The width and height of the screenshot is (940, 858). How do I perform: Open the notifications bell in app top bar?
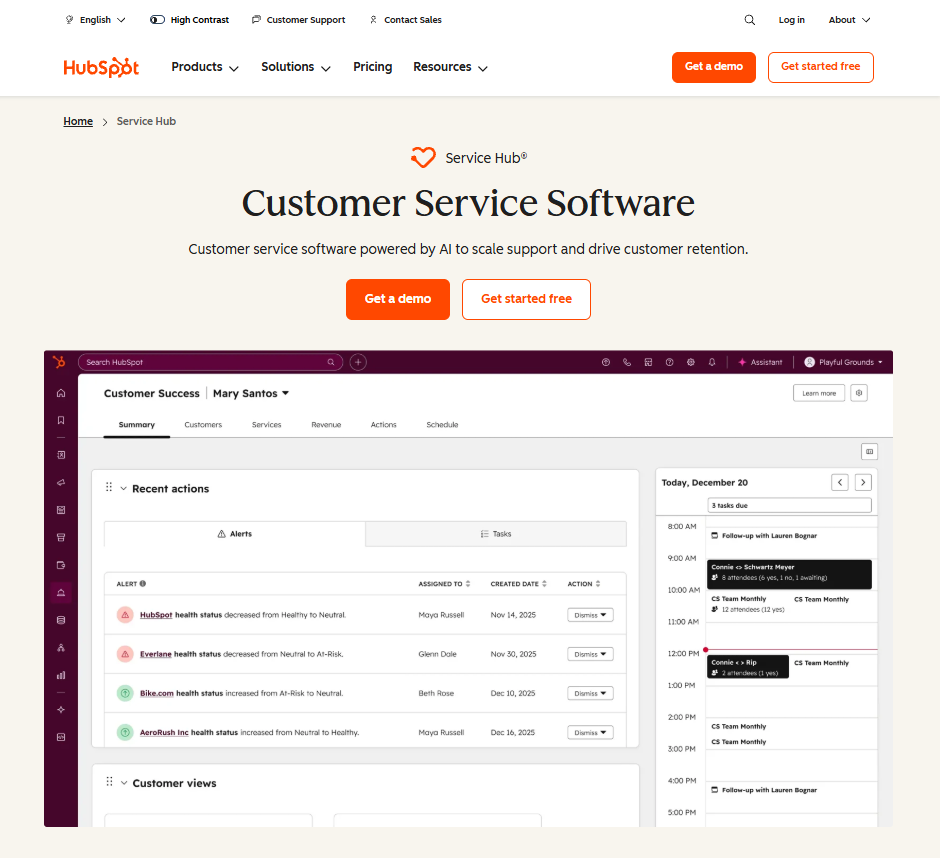[x=712, y=362]
